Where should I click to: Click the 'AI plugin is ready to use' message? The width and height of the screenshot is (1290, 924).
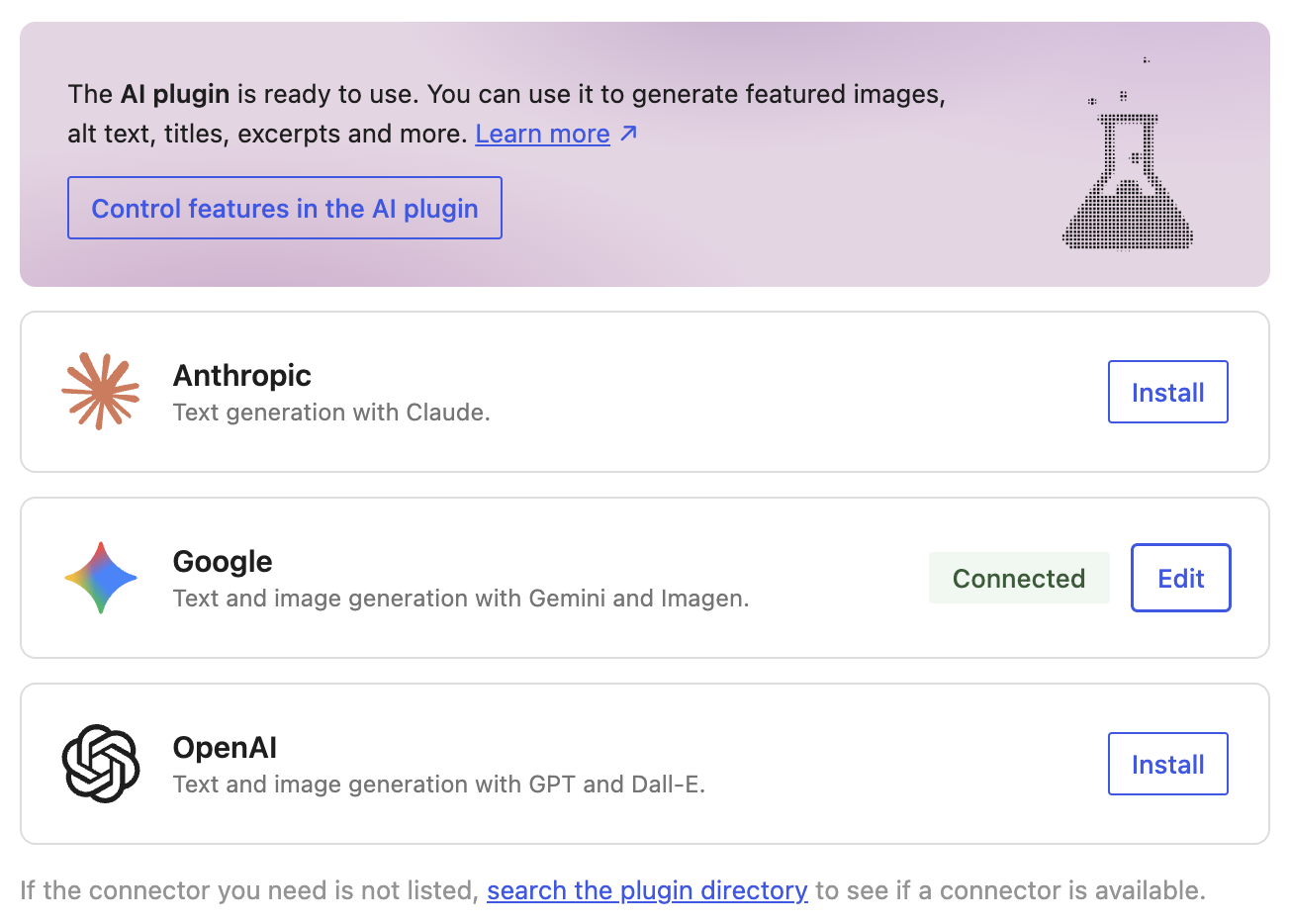507,114
